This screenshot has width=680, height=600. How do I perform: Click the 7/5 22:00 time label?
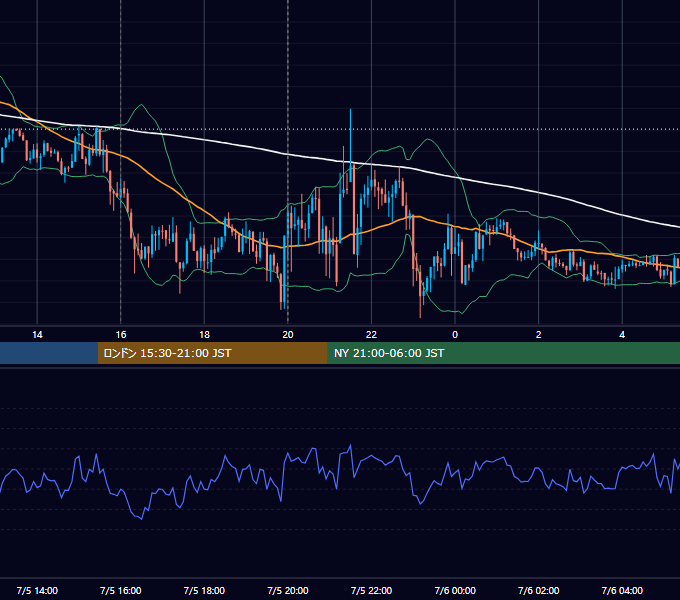[x=371, y=590]
